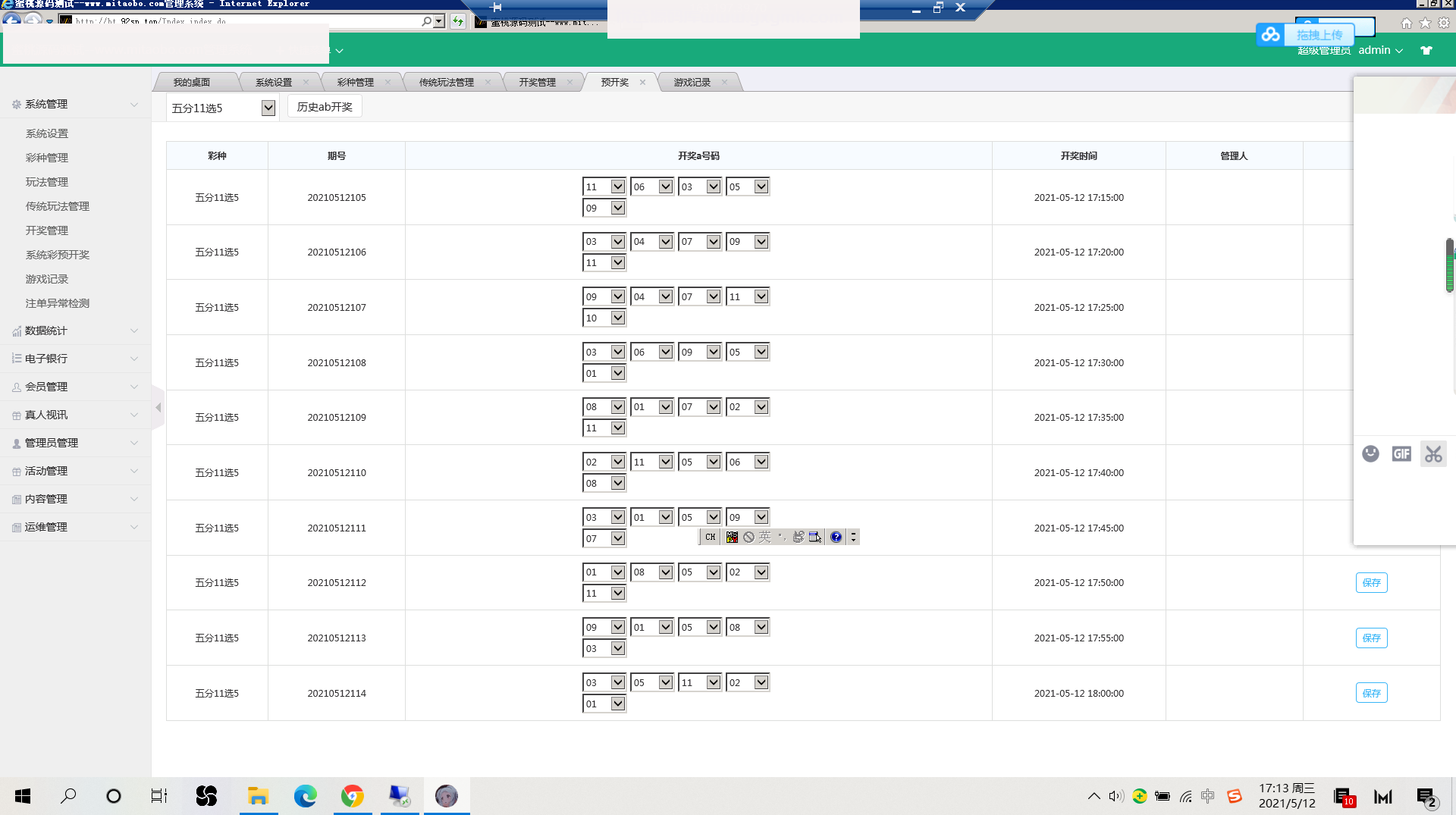The image size is (1456, 815).
Task: Click the 历史ab开奖 button
Action: [x=325, y=107]
